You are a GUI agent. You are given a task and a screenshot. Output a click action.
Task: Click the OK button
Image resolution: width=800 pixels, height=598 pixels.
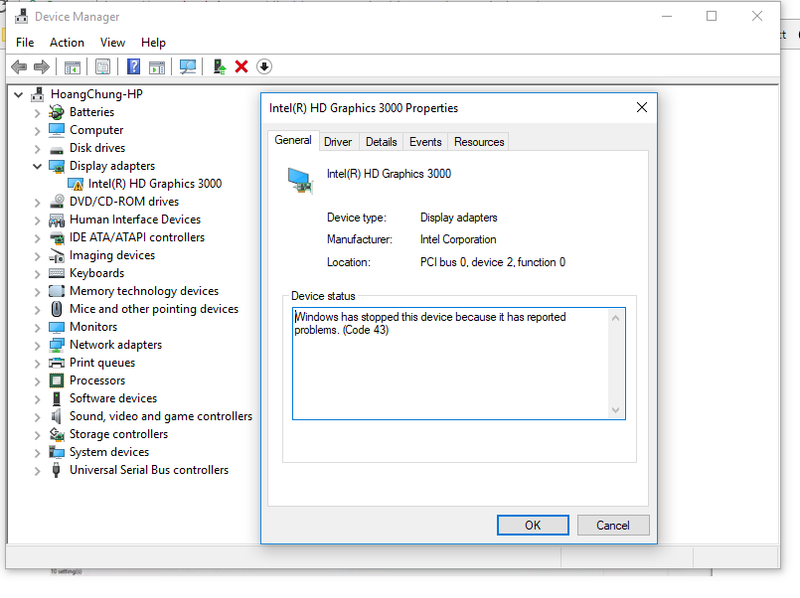tap(533, 525)
